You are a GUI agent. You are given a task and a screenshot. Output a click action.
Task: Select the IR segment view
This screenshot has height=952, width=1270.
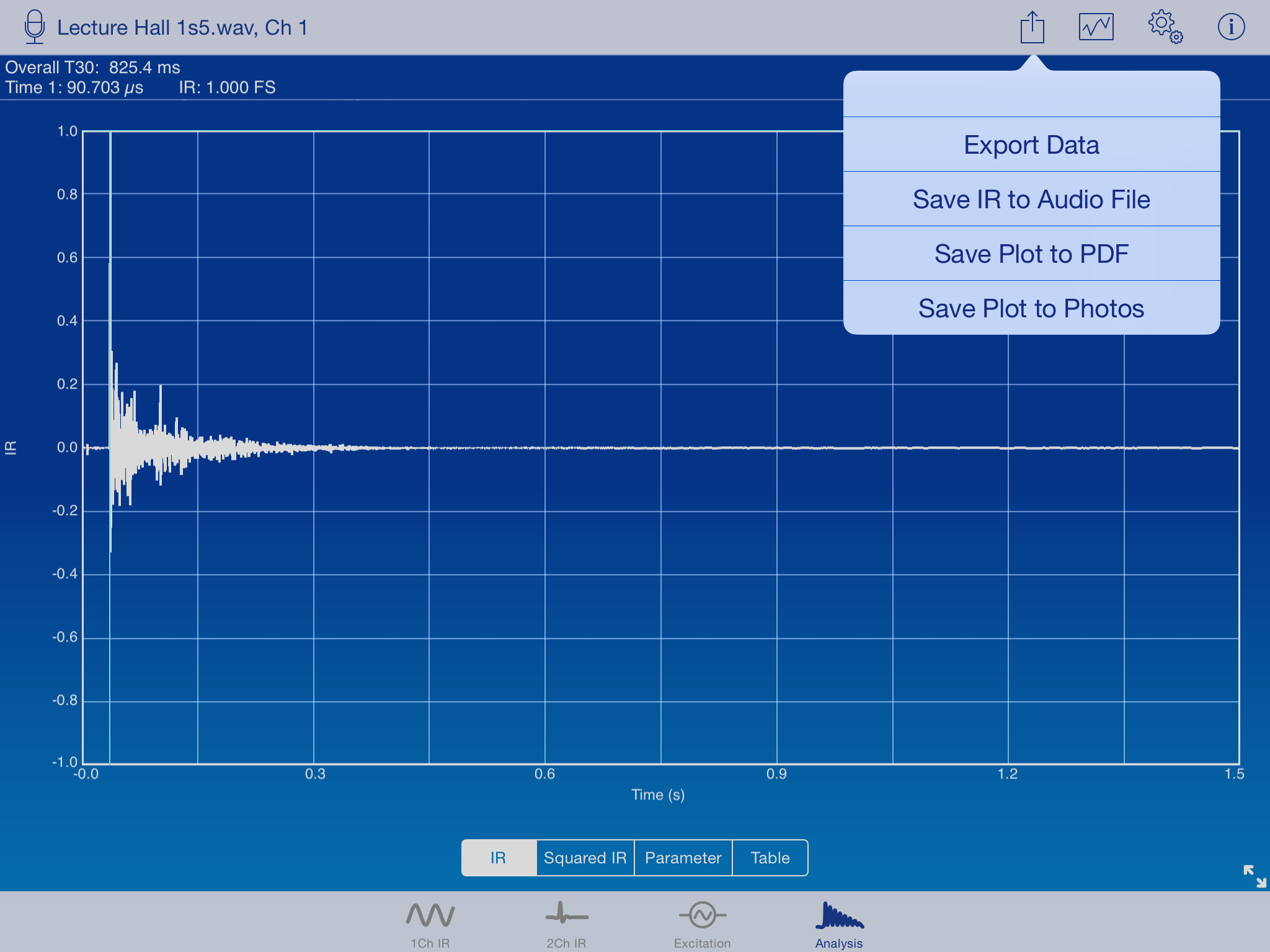[499, 858]
